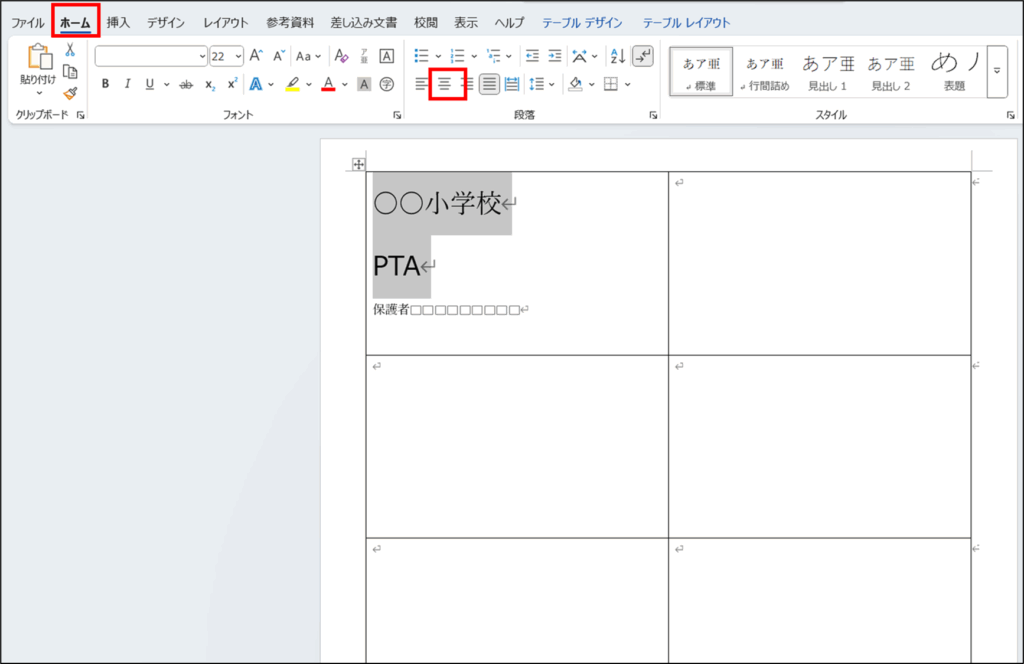Apply a character border to the text
The width and height of the screenshot is (1024, 664).
pyautogui.click(x=387, y=56)
